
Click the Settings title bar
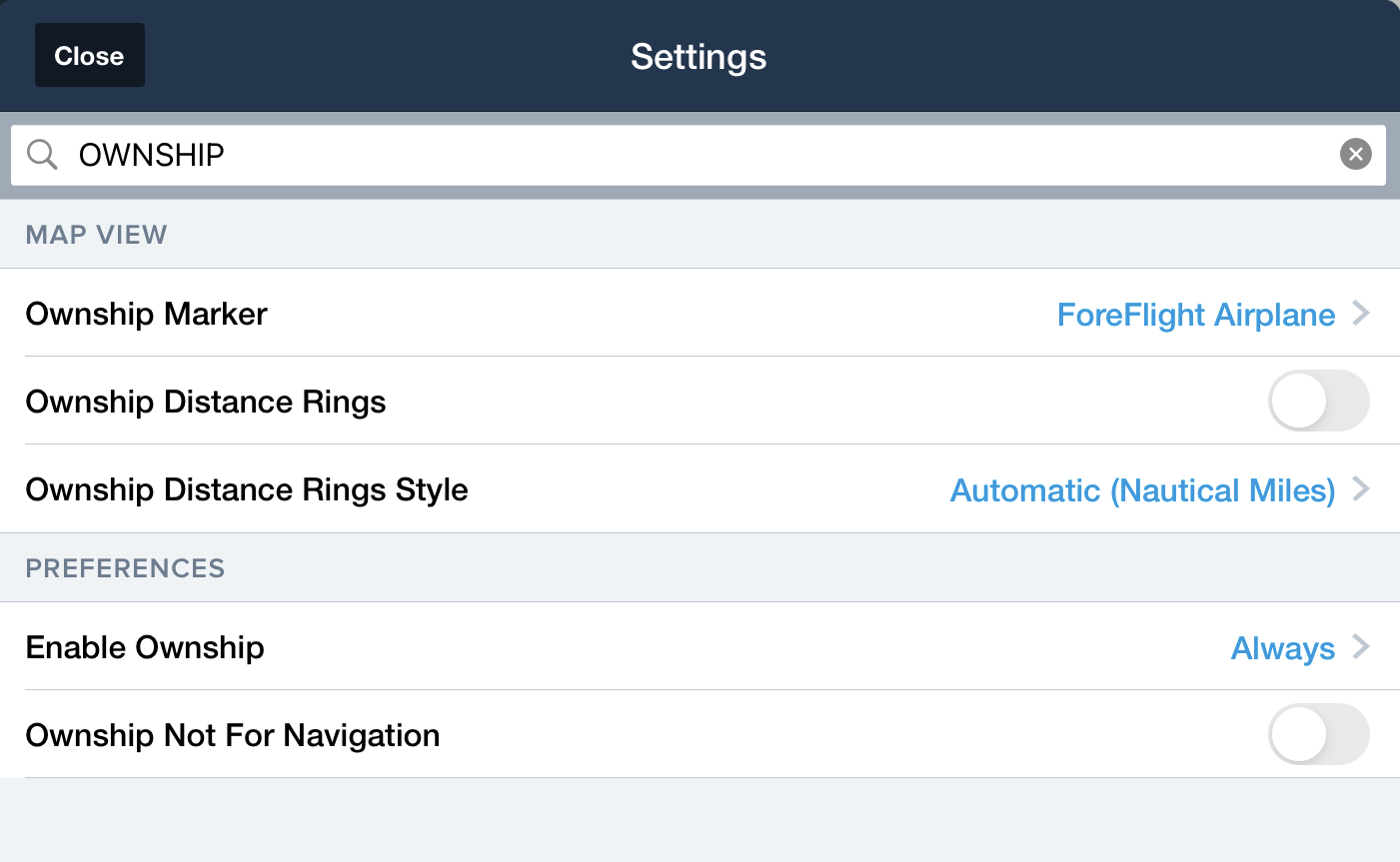click(699, 56)
